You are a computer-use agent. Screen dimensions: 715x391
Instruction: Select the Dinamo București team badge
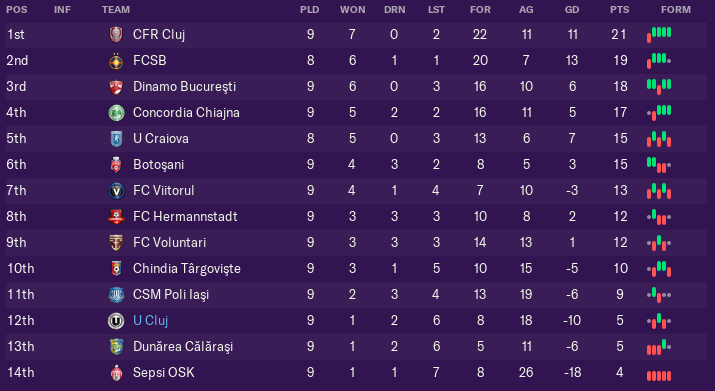(116, 87)
